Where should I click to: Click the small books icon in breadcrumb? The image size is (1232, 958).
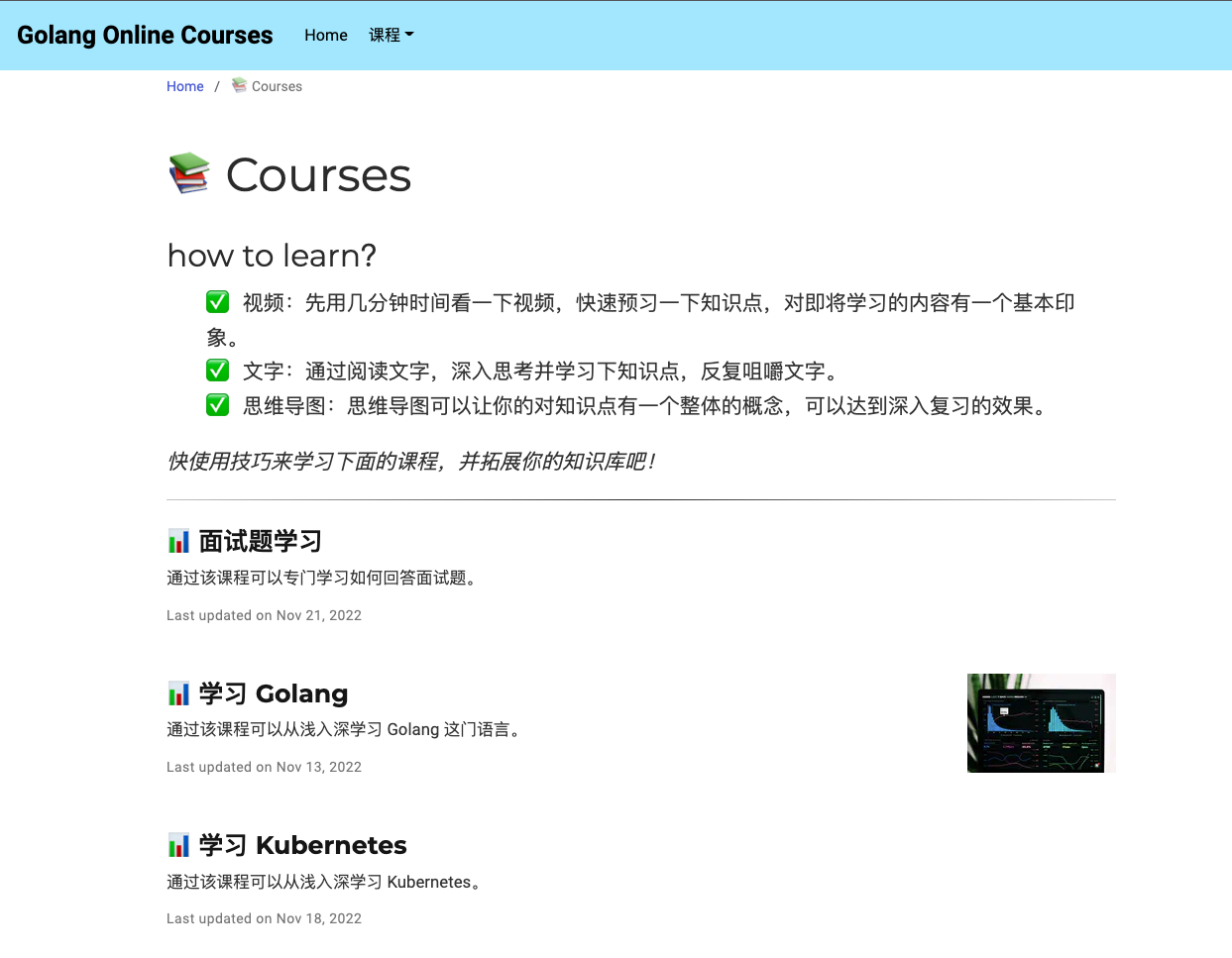pos(239,85)
